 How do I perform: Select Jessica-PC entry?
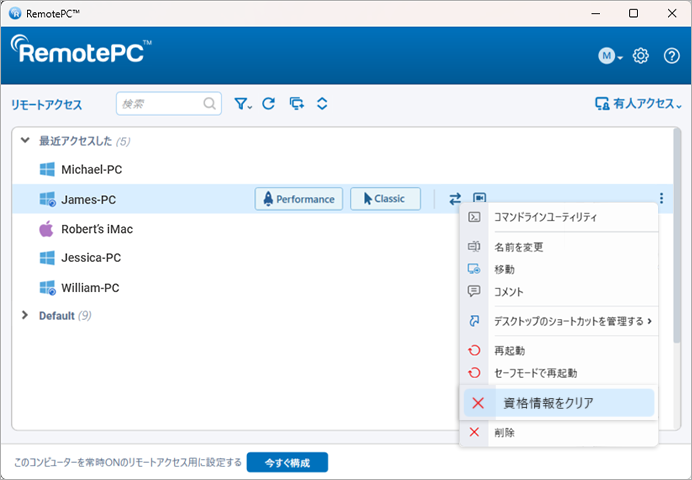[x=91, y=258]
